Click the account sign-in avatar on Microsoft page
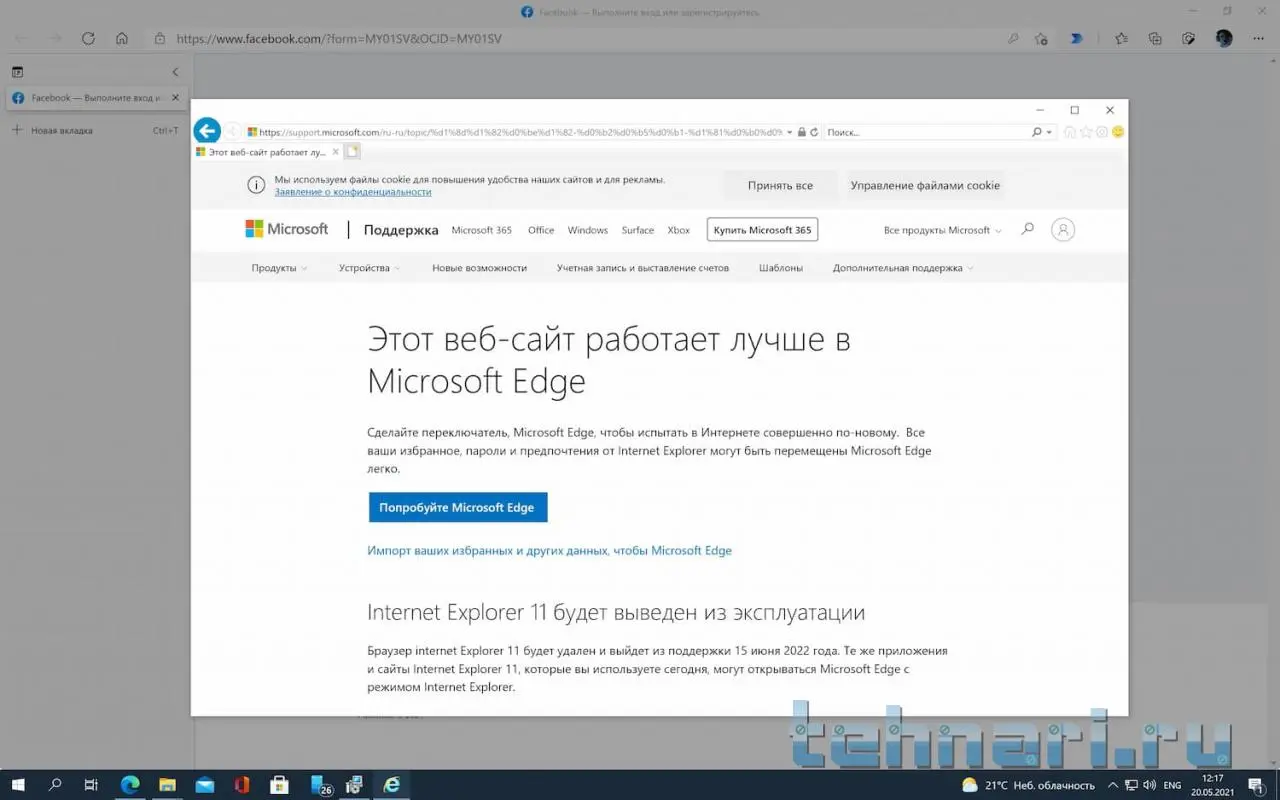This screenshot has width=1280, height=800. 1063,229
